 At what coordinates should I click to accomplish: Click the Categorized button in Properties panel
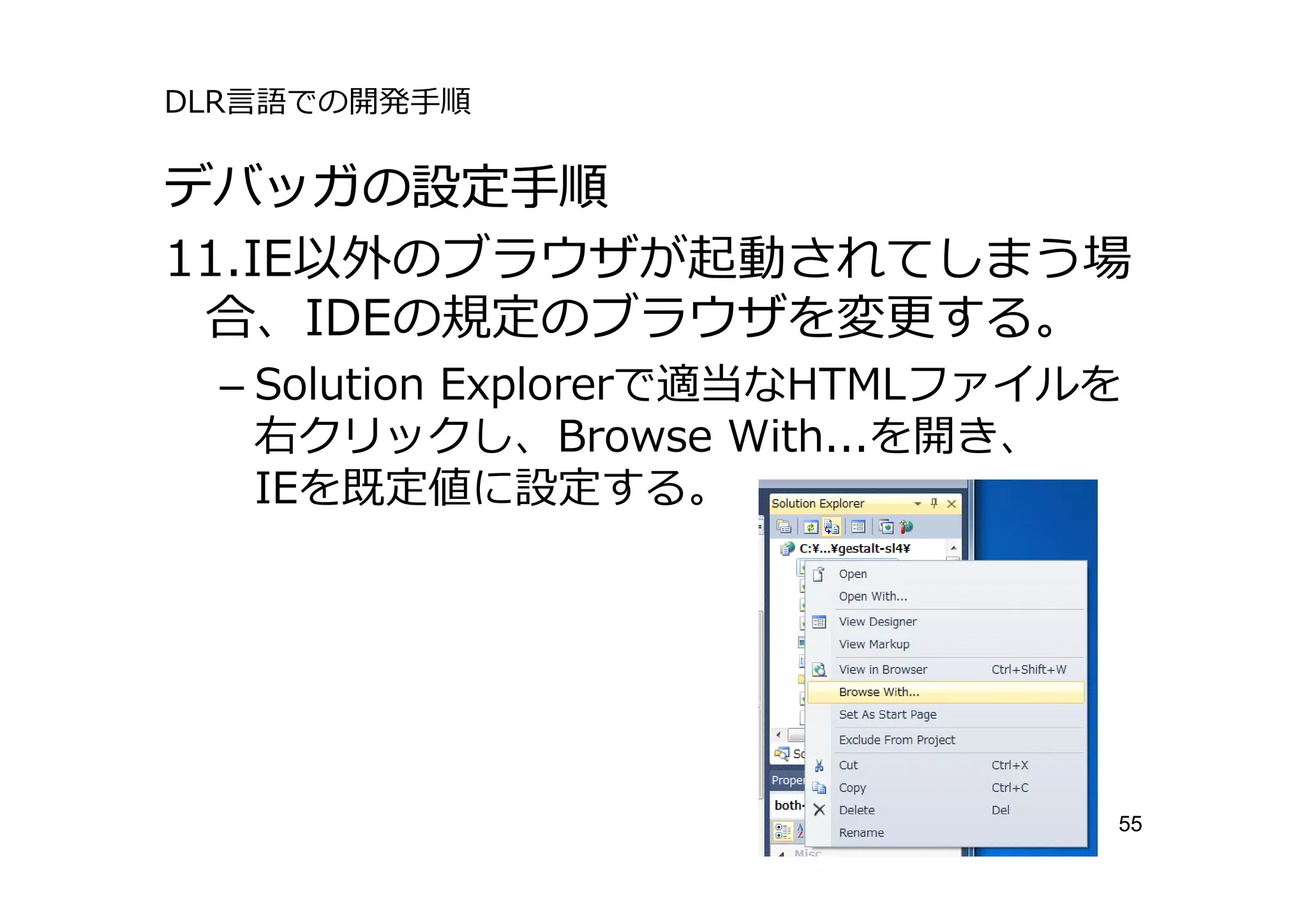click(783, 830)
